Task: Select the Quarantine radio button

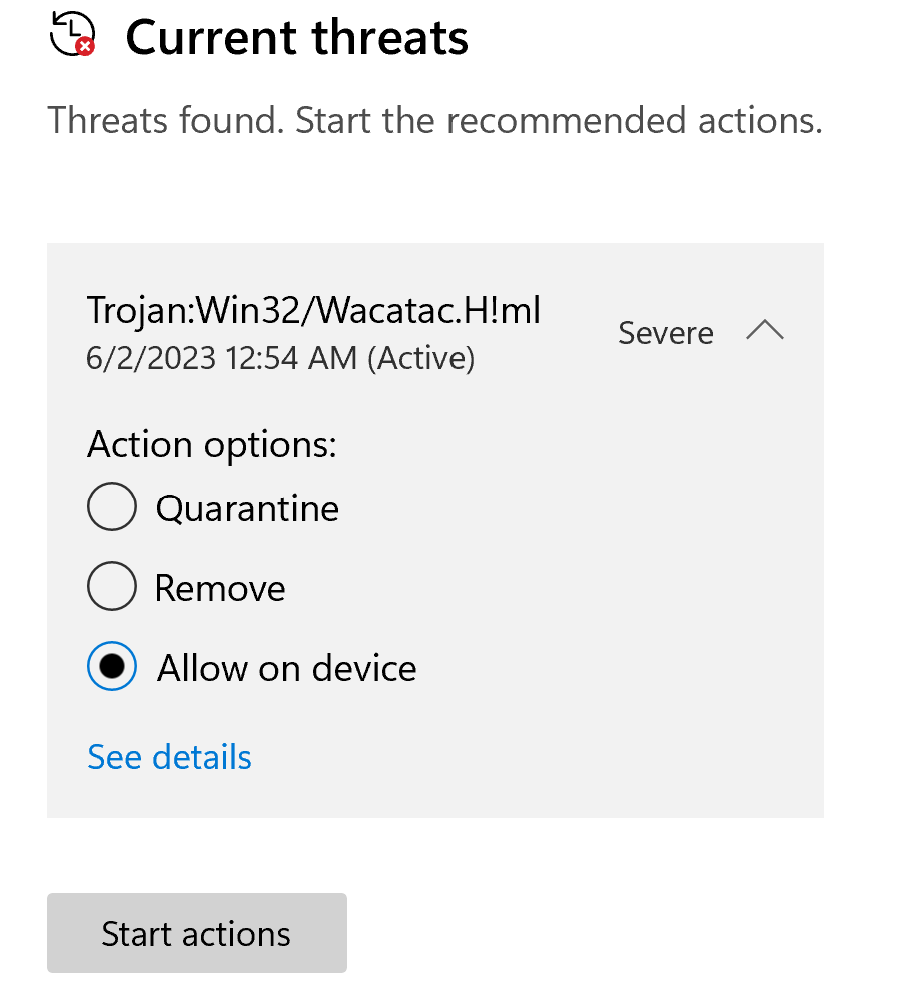Action: tap(111, 508)
